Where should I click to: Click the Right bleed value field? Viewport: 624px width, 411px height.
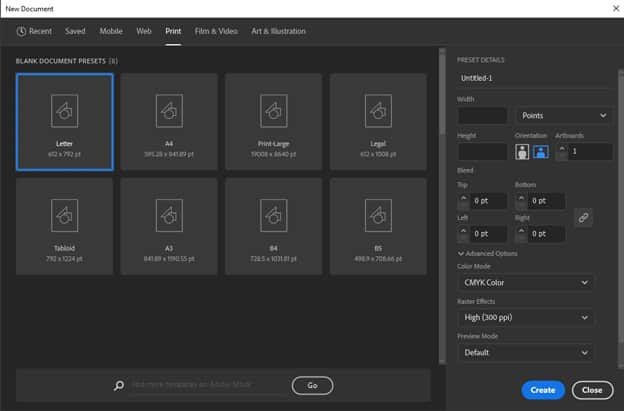pyautogui.click(x=547, y=234)
